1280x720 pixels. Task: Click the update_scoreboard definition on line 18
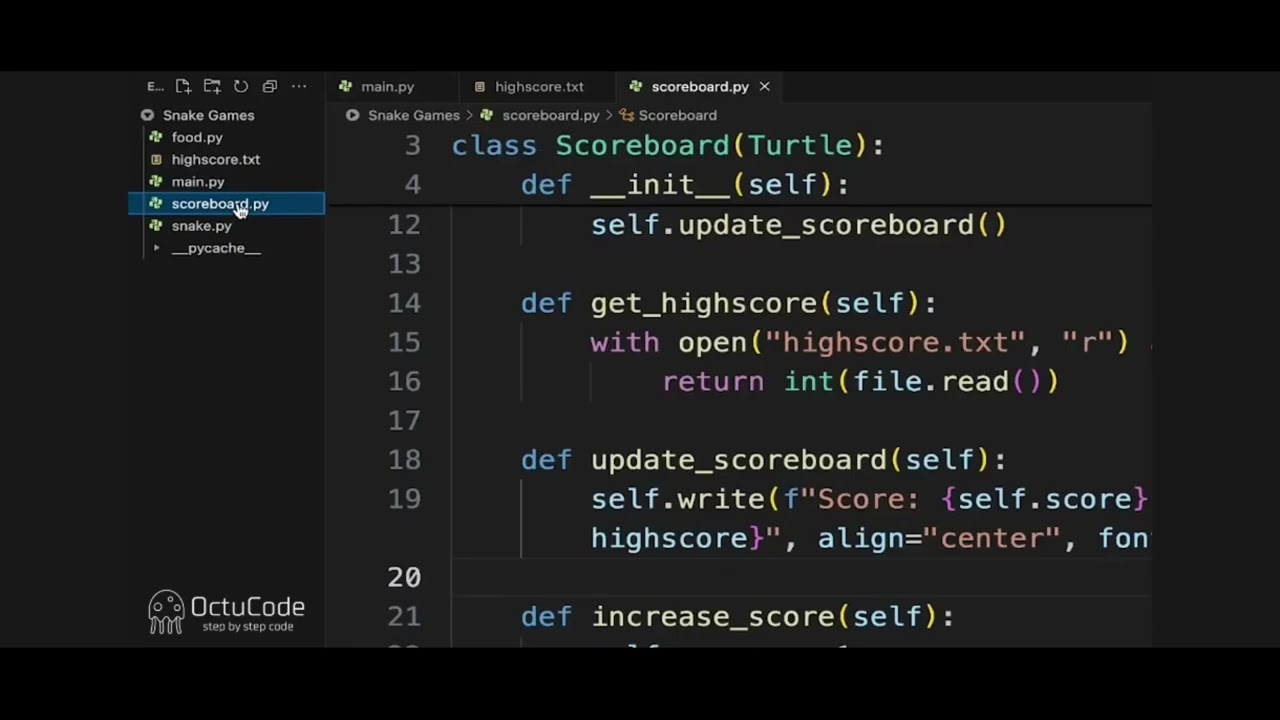tap(738, 460)
